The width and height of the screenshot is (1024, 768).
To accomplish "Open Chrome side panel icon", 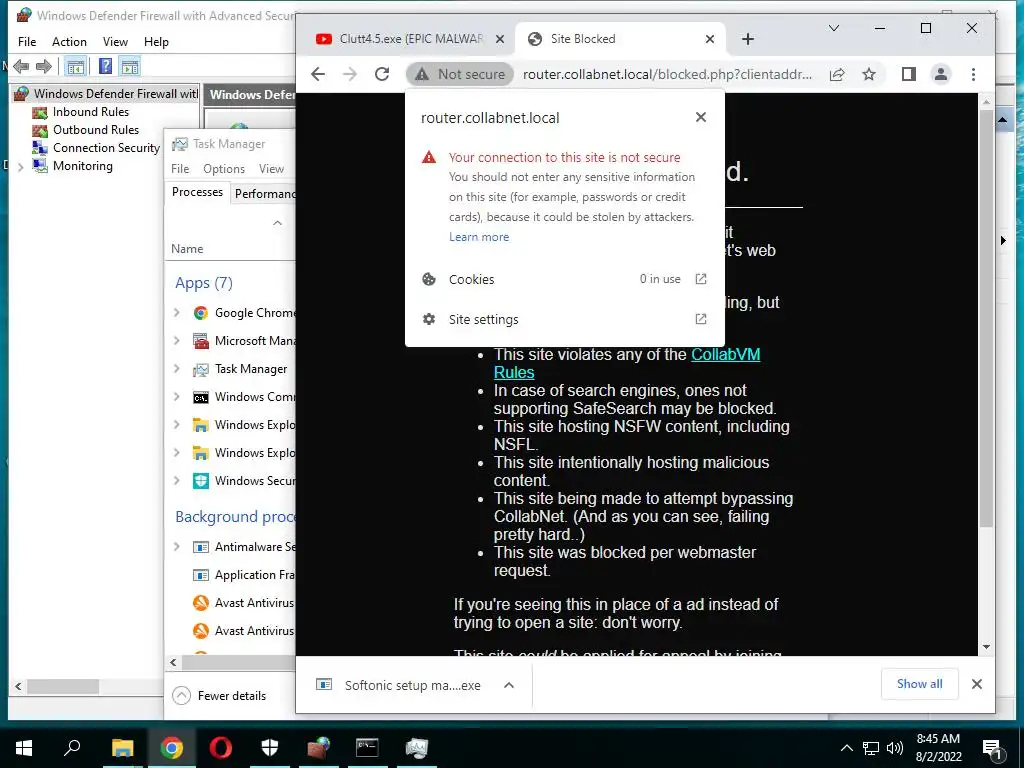I will 908,74.
